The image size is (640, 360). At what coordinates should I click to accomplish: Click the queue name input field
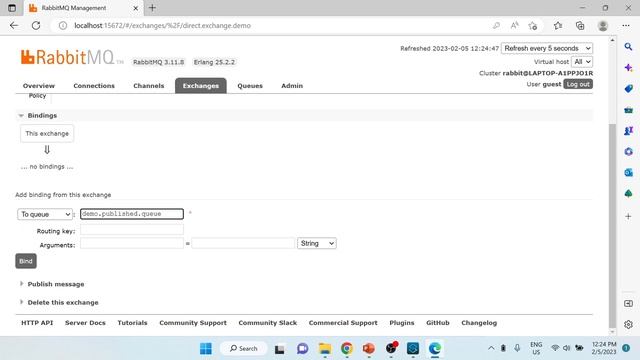click(x=132, y=214)
